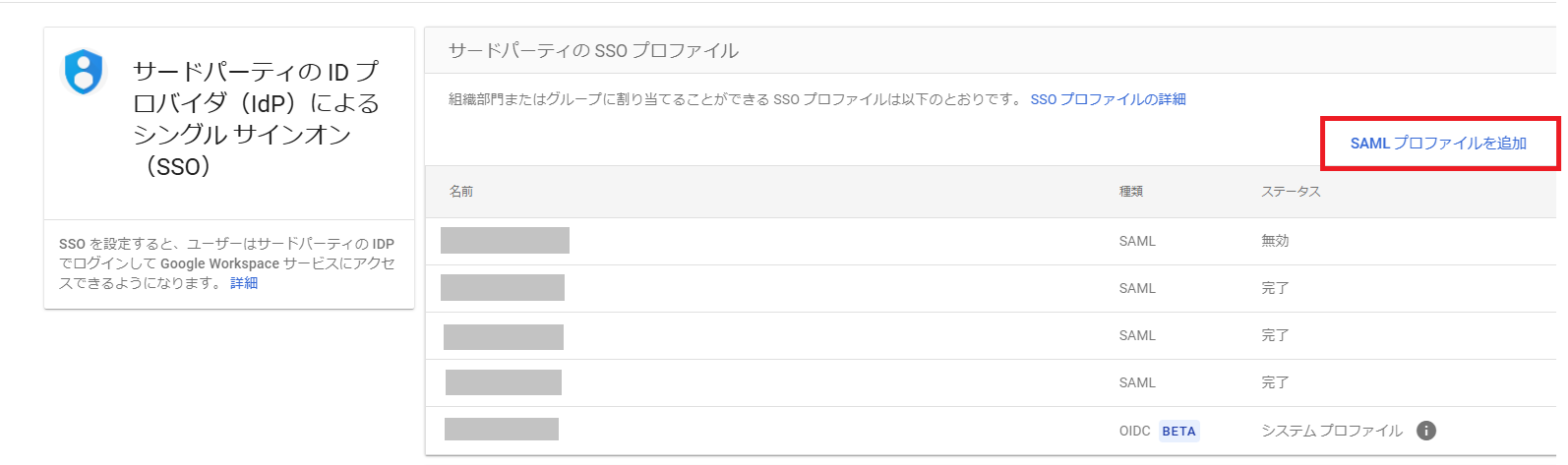
Task: Follow the 詳細 link in the left card
Action: (244, 283)
